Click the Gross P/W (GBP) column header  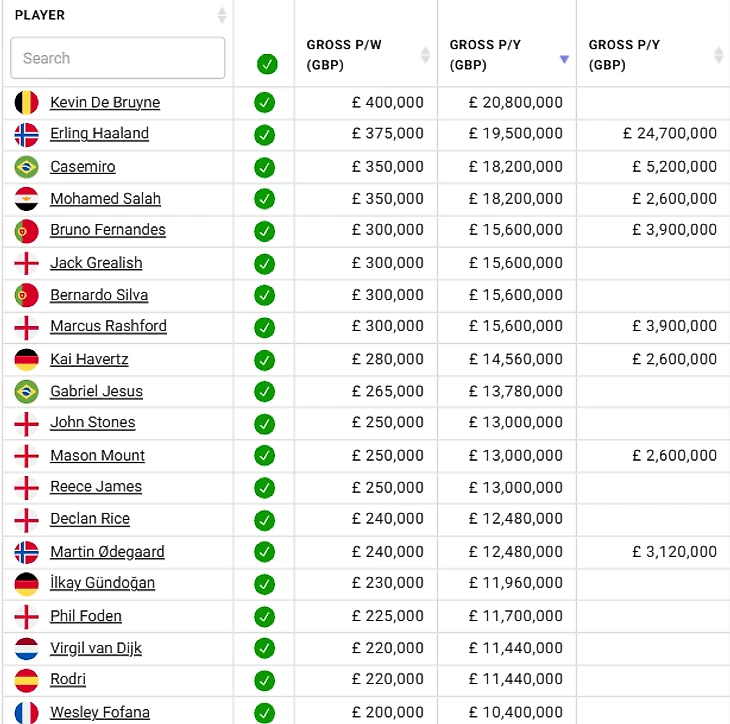pos(344,54)
